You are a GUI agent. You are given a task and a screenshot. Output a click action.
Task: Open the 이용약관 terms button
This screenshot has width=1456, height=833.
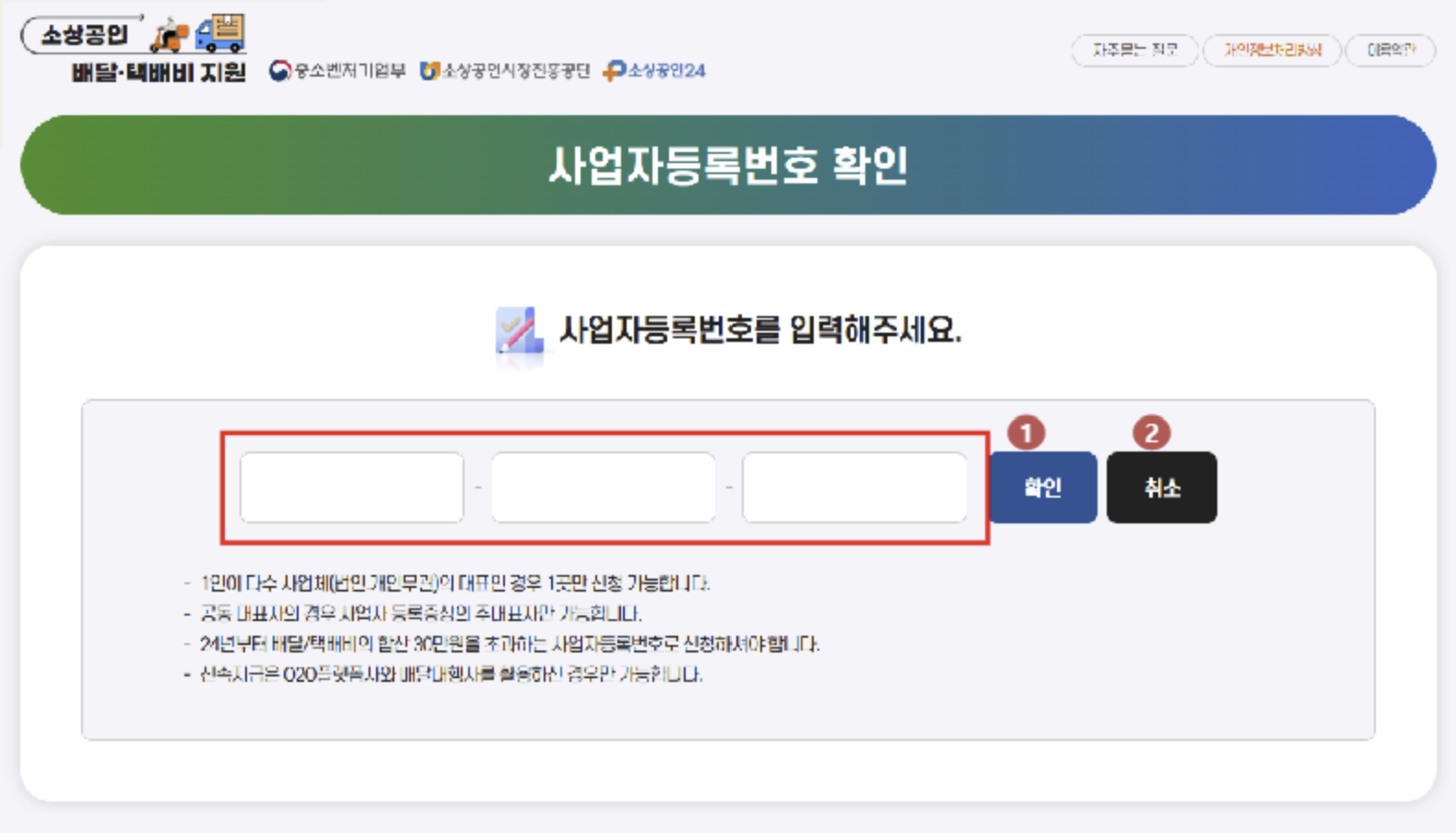coord(1391,50)
